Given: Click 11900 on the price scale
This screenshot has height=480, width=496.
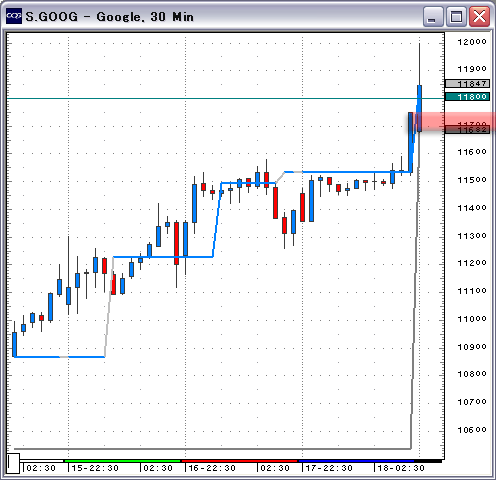Looking at the screenshot, I should [x=472, y=69].
